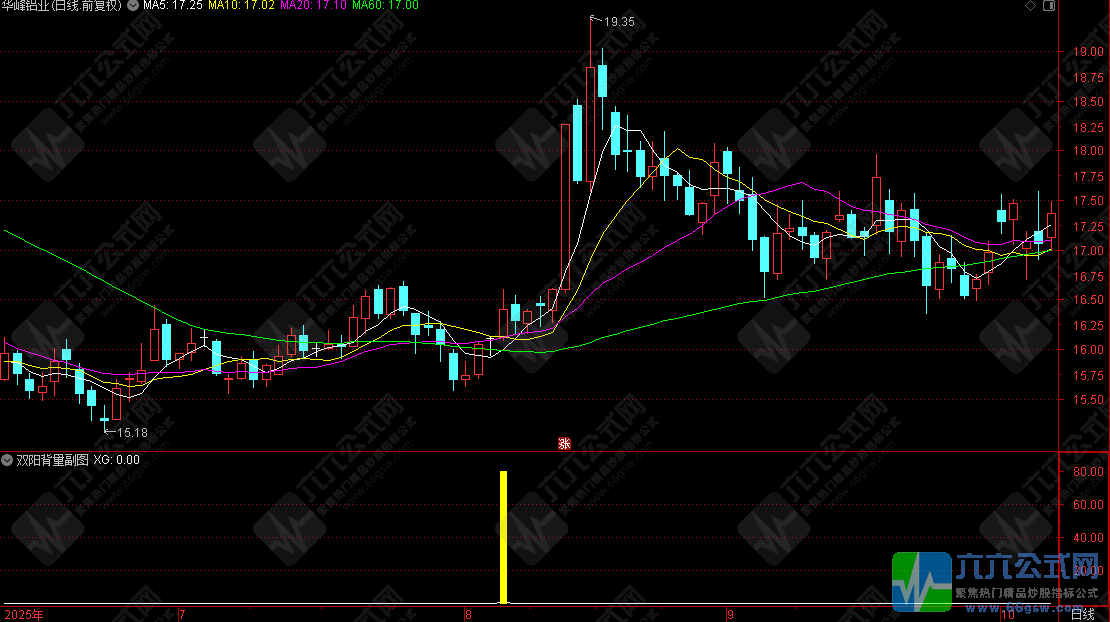The width and height of the screenshot is (1110, 622).
Task: Click the month 8 marker on time axis
Action: [466, 615]
